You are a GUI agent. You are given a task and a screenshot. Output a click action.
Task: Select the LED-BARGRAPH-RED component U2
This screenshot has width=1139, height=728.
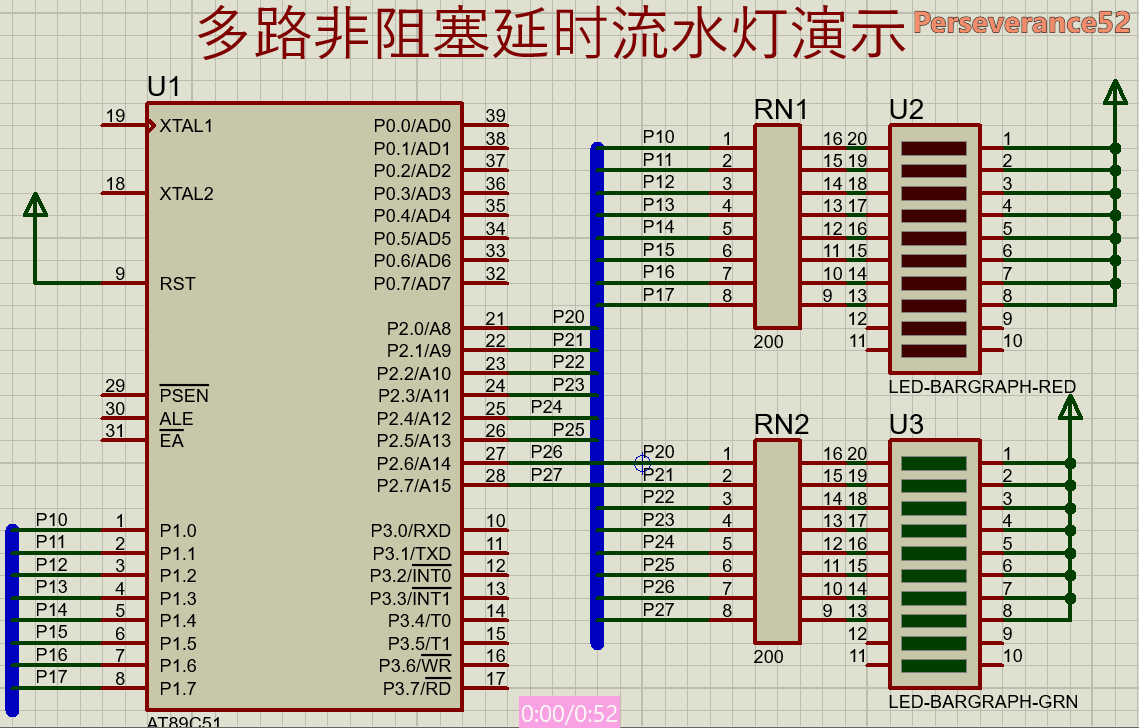coord(935,245)
